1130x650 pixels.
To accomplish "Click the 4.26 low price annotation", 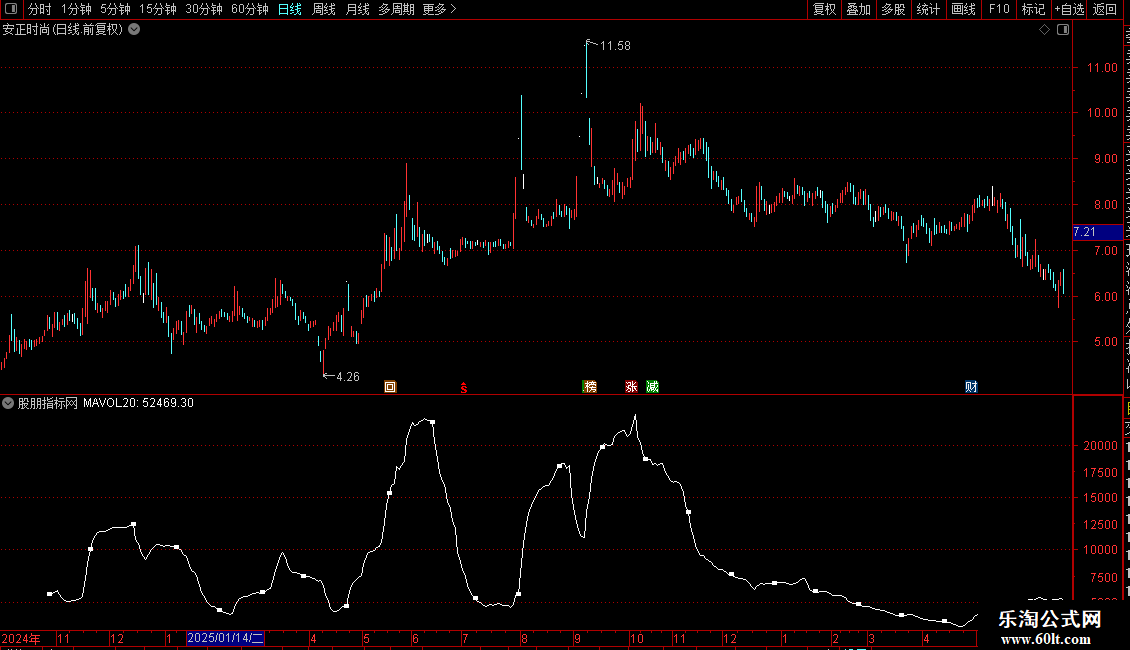I will pos(348,376).
